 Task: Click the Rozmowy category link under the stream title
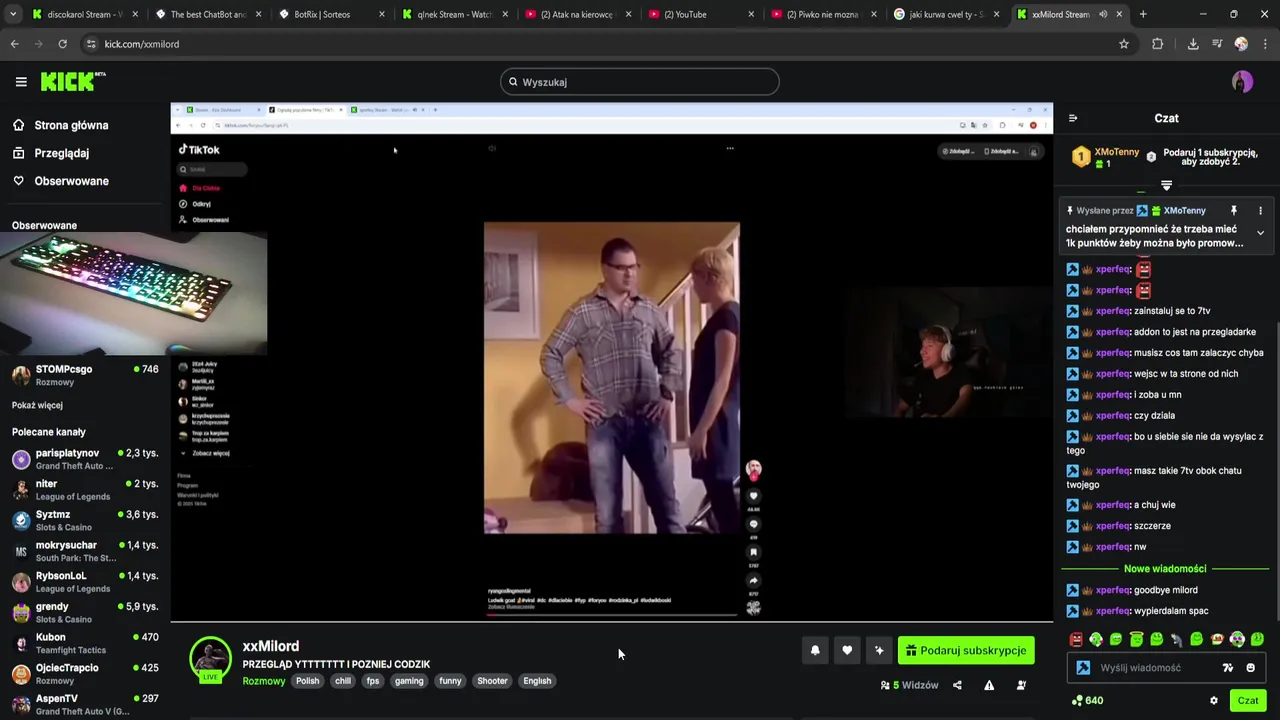[264, 681]
